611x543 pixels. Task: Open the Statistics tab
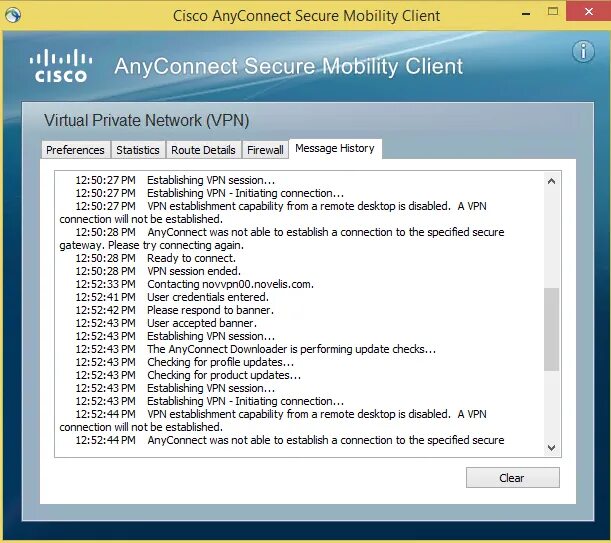(x=138, y=150)
